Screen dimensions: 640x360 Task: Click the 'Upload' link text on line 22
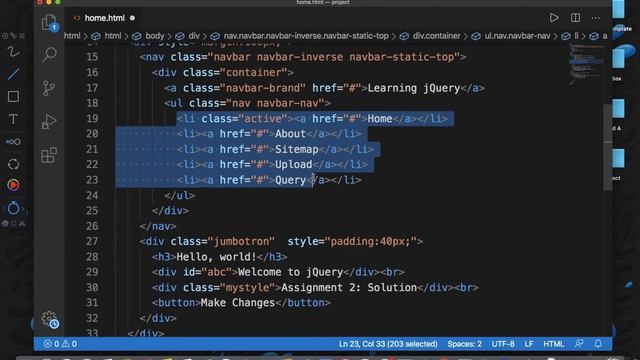[x=293, y=164]
